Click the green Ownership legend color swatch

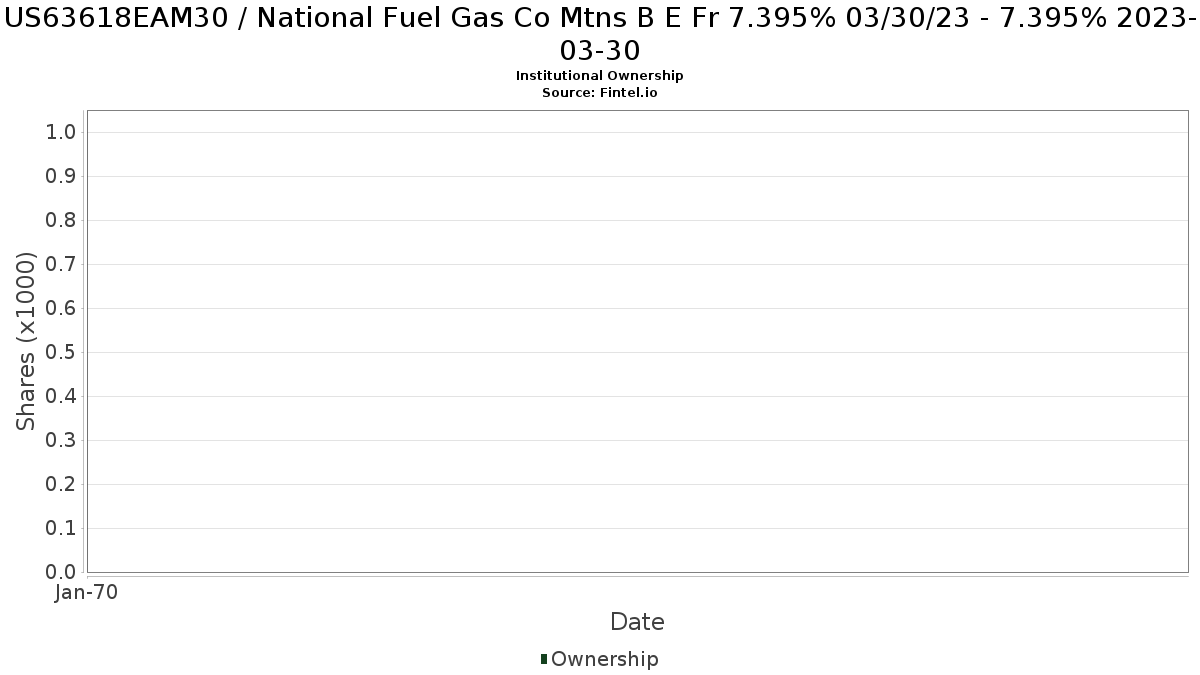click(544, 659)
